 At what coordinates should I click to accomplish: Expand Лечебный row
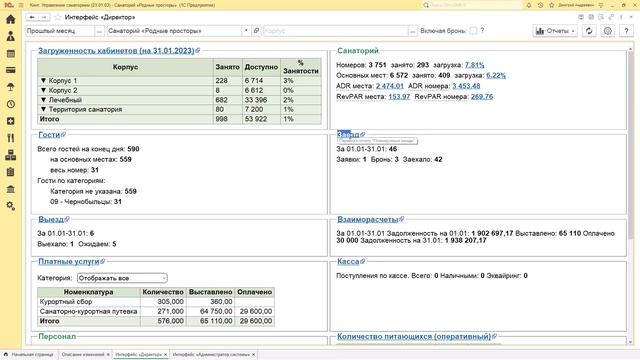[43, 100]
